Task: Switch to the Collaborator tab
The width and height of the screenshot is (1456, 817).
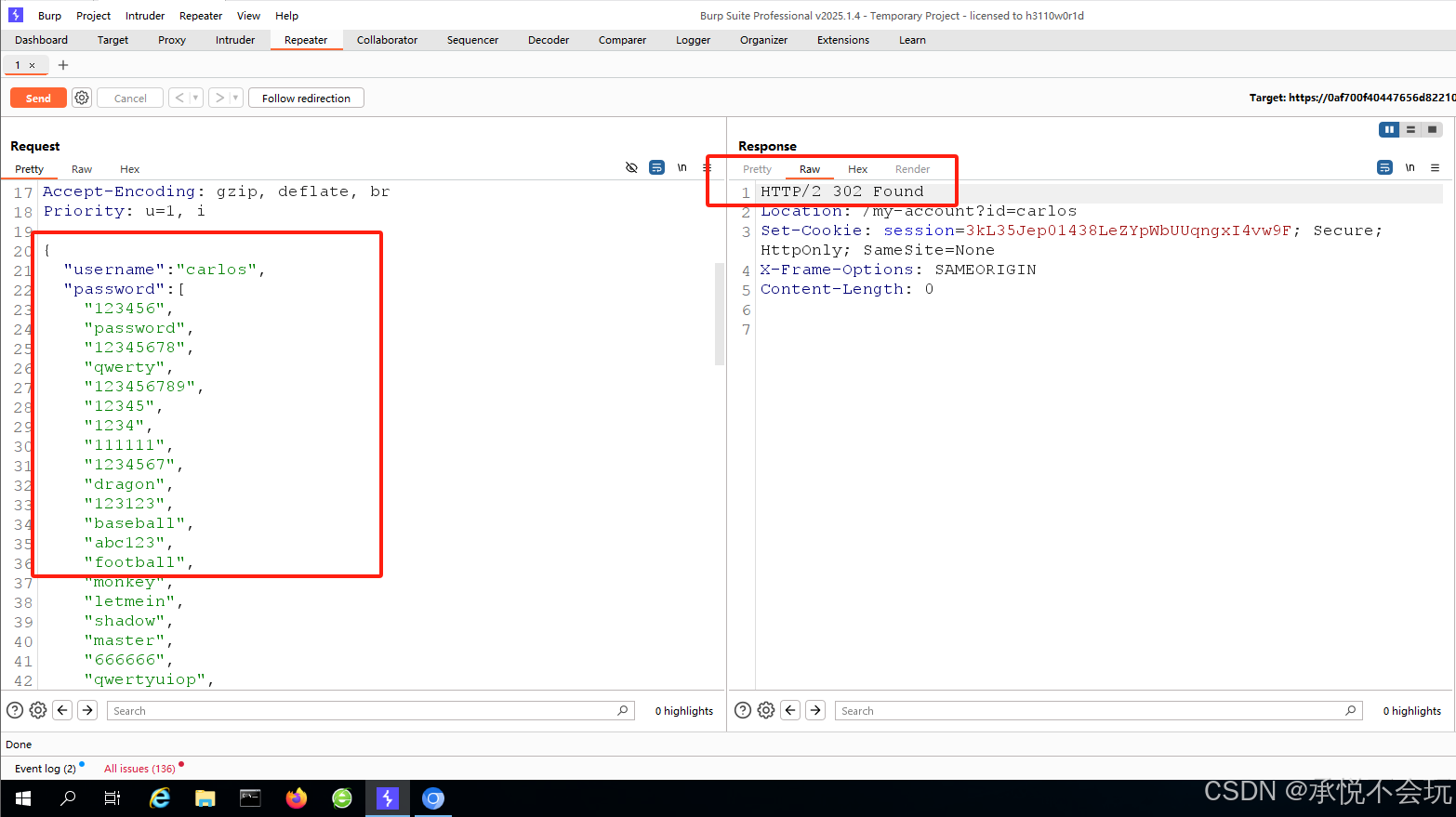Action: 387,40
